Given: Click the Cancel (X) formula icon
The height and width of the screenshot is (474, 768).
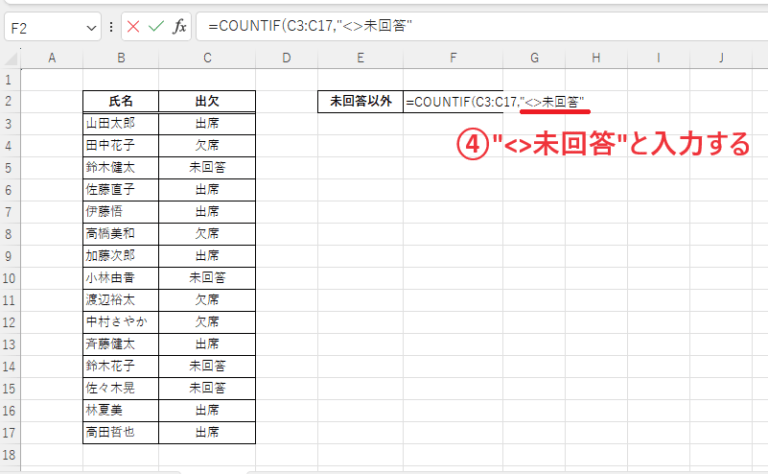Looking at the screenshot, I should pyautogui.click(x=133, y=27).
